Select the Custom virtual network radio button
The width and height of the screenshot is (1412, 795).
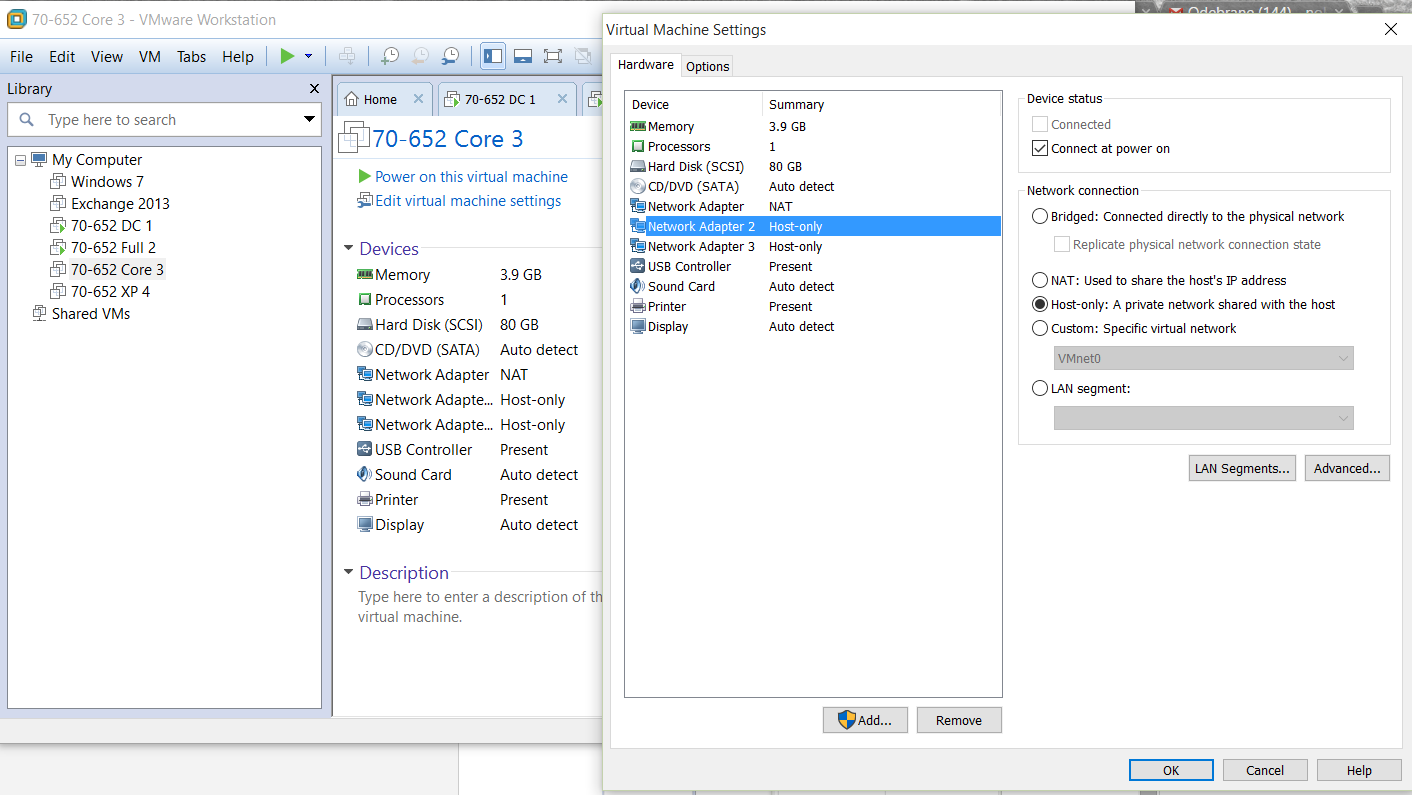pos(1040,329)
